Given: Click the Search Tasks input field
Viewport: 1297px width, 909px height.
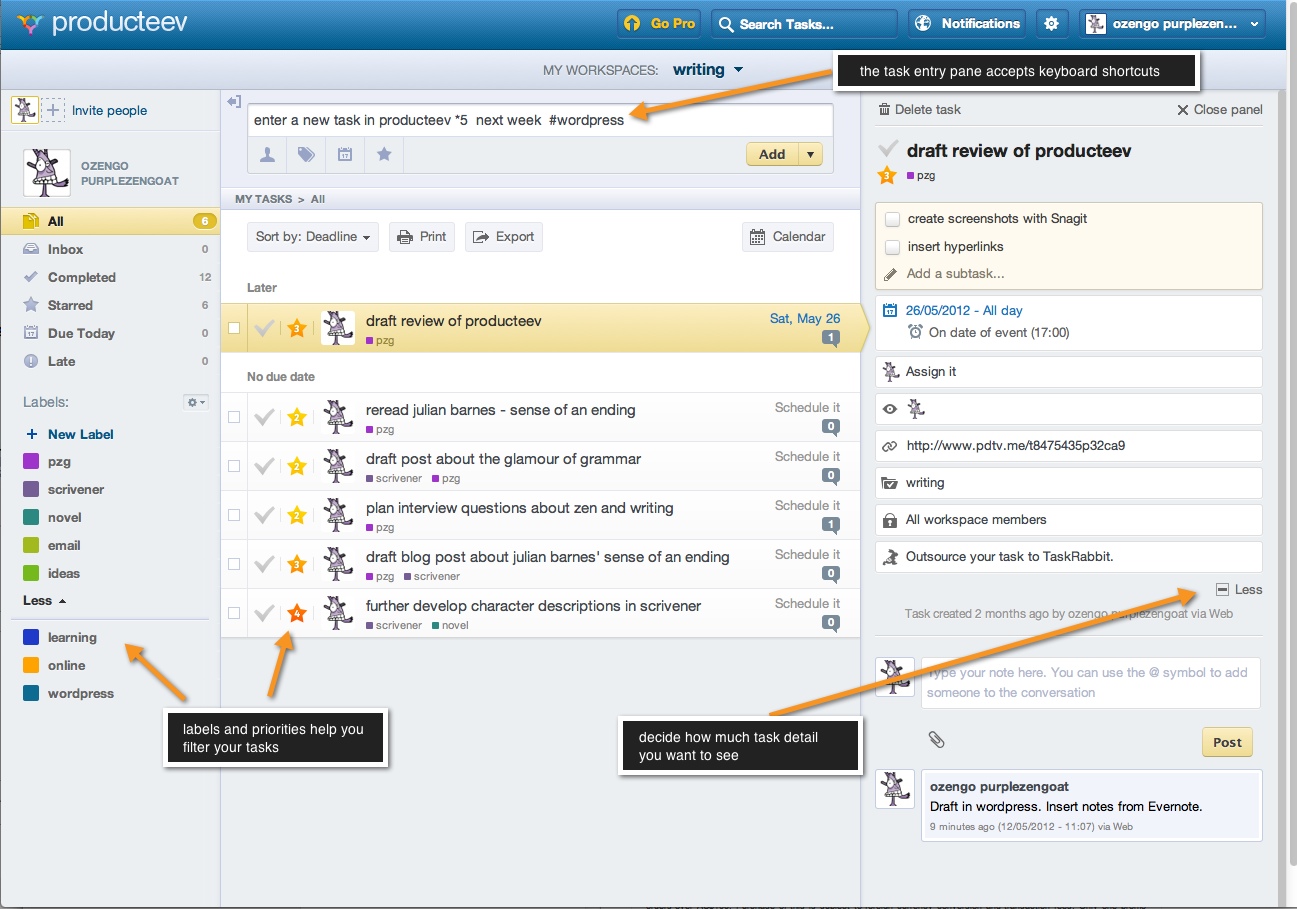Looking at the screenshot, I should pyautogui.click(x=805, y=24).
